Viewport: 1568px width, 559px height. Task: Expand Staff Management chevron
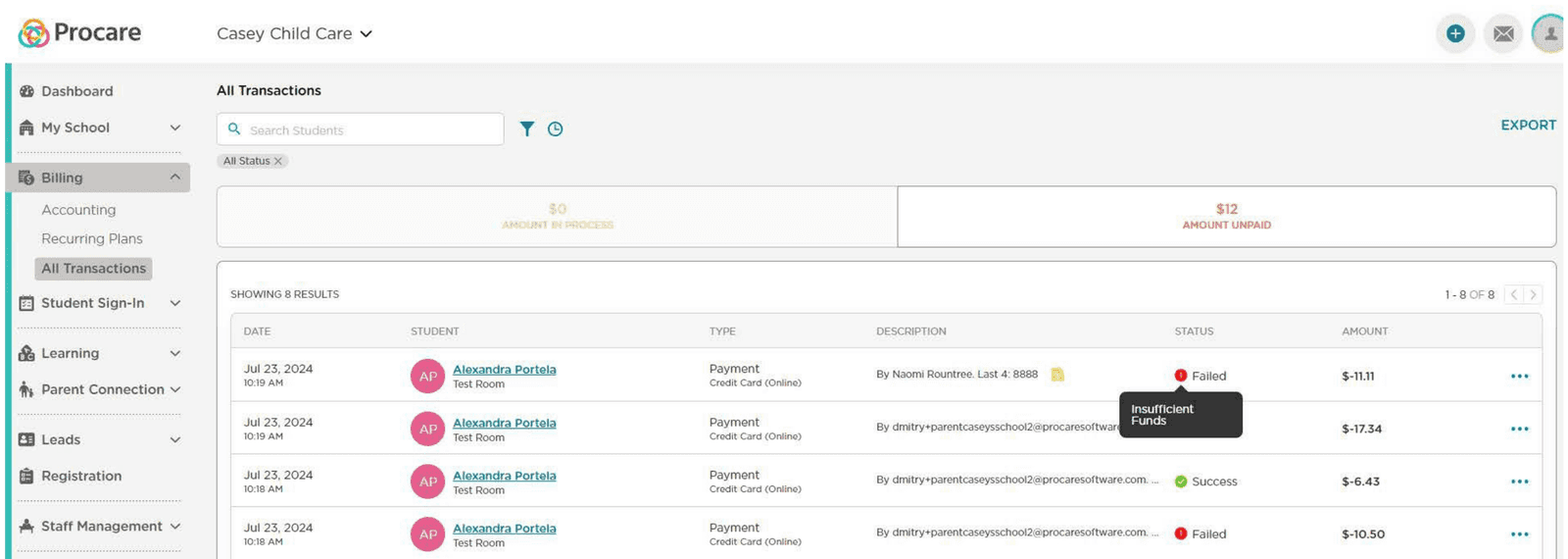click(x=175, y=526)
